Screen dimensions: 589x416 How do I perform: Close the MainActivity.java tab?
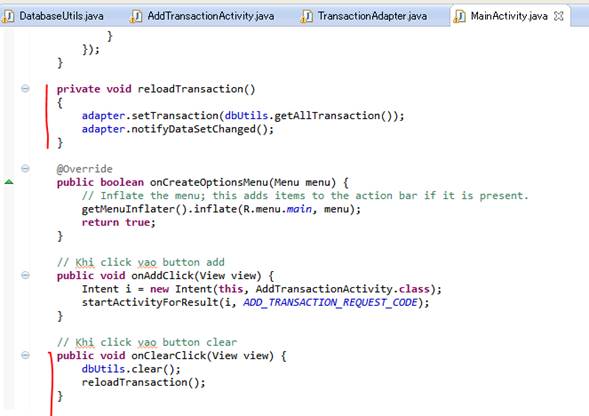click(559, 16)
